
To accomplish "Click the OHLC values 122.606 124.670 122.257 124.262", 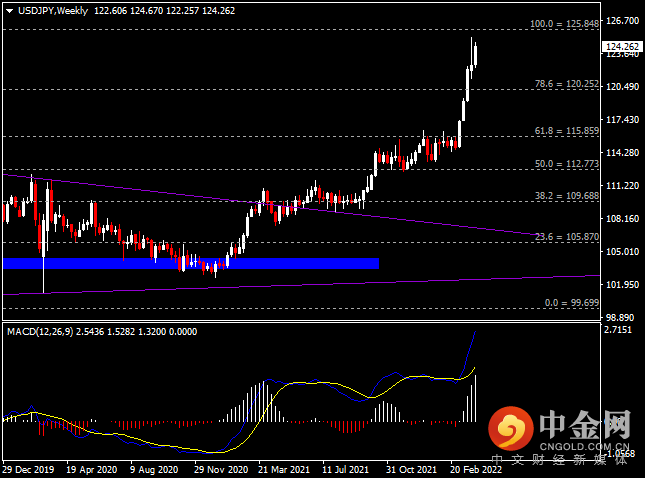I will click(x=165, y=11).
